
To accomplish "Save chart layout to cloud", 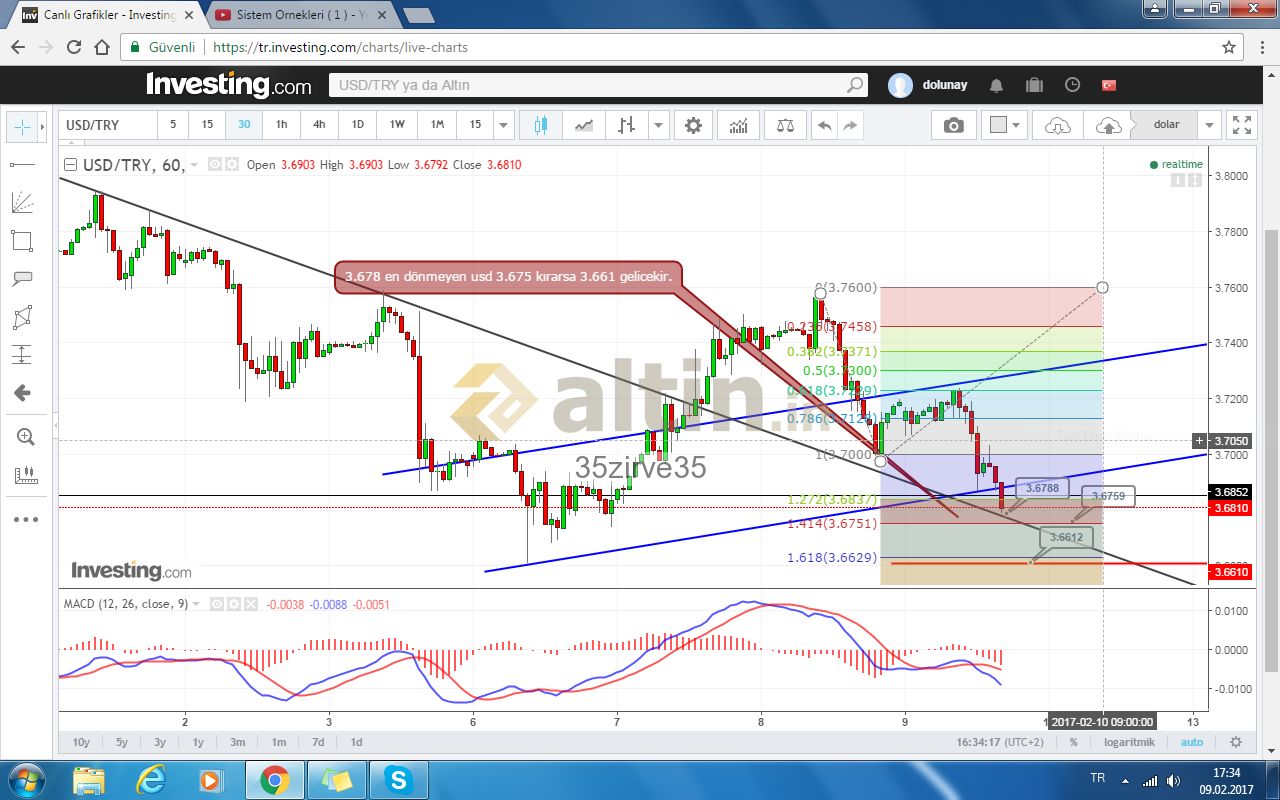I will [1108, 125].
